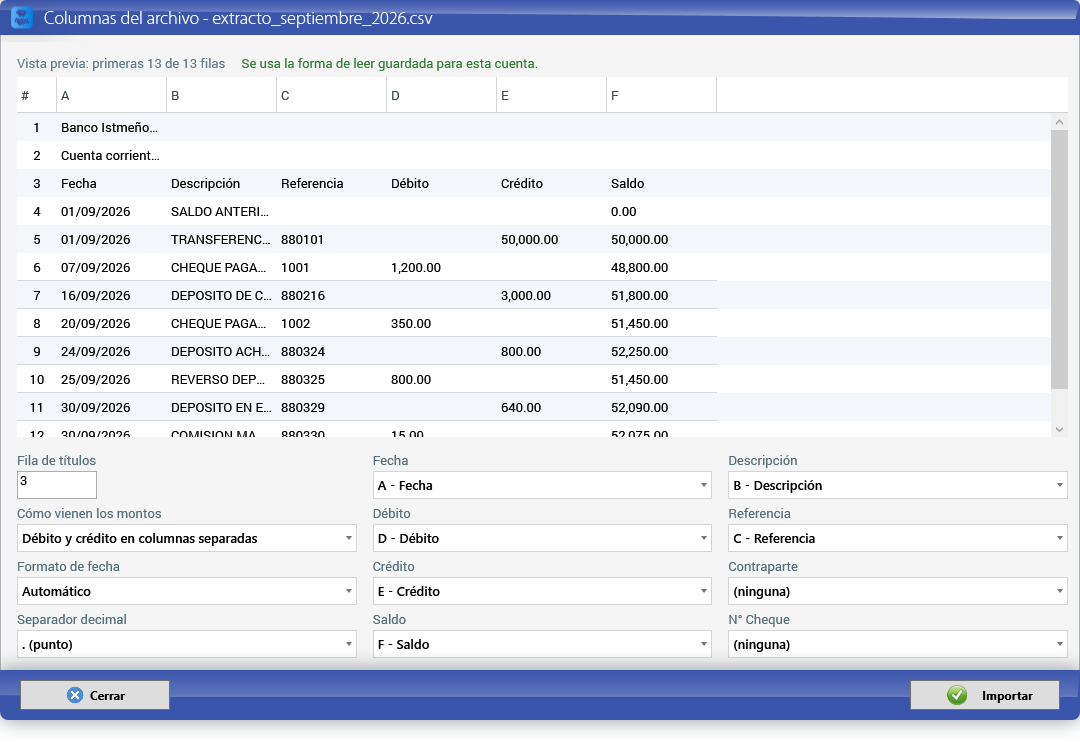Click the green checkmark icon on Importar
This screenshot has width=1080, height=743.
(x=957, y=695)
